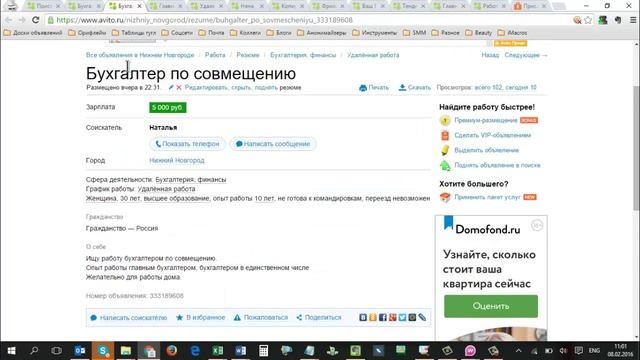
Task: Click Написать сообщение button
Action: [273, 144]
